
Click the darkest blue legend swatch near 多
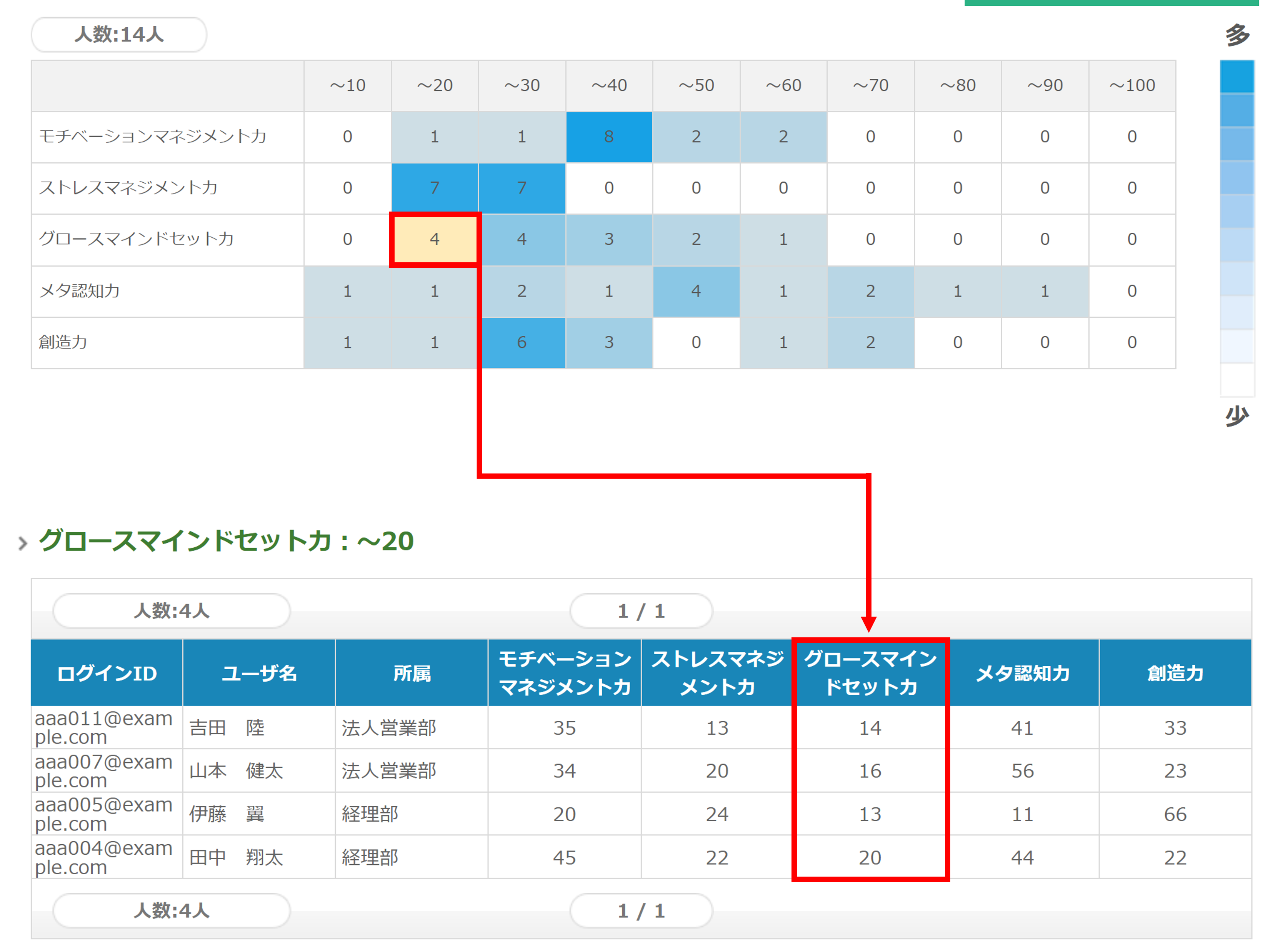[x=1237, y=77]
